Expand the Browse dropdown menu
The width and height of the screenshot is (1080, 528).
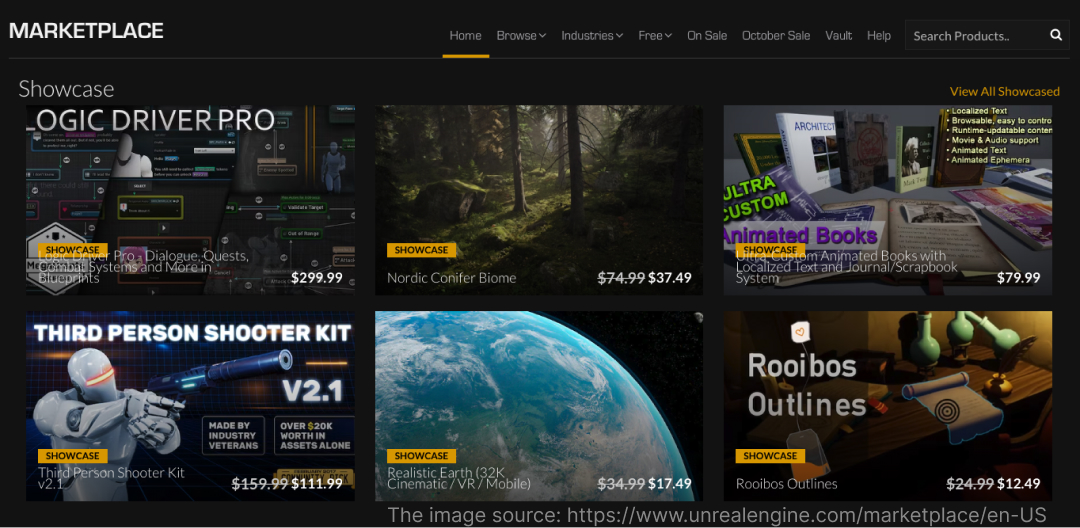click(x=521, y=36)
